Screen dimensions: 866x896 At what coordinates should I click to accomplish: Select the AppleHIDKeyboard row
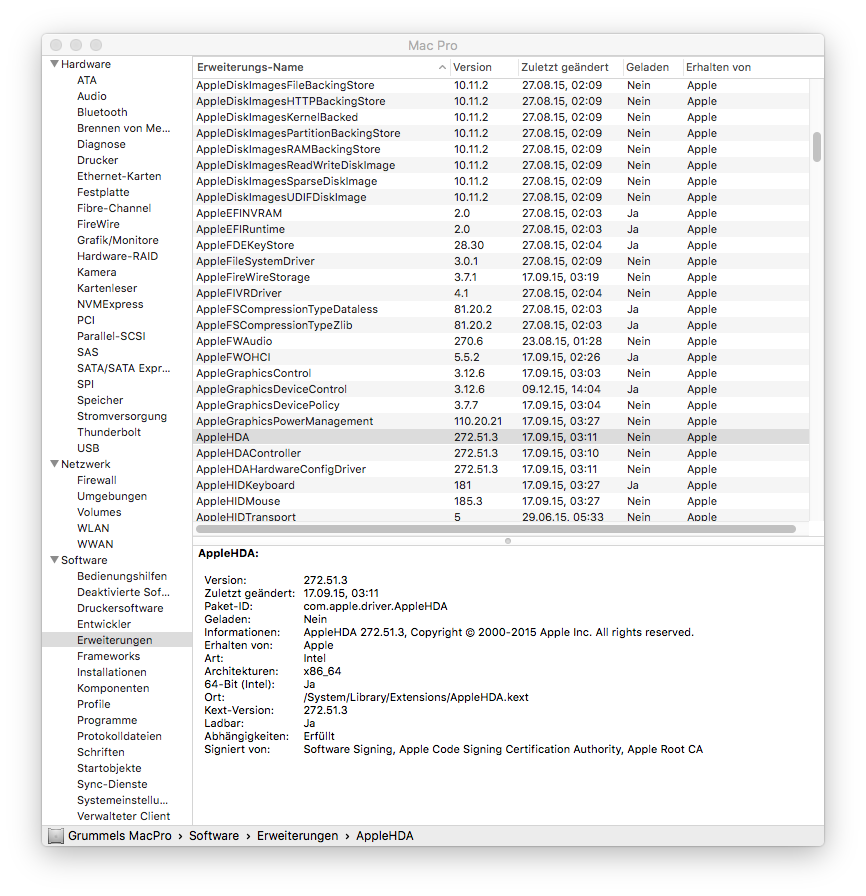pyautogui.click(x=501, y=485)
